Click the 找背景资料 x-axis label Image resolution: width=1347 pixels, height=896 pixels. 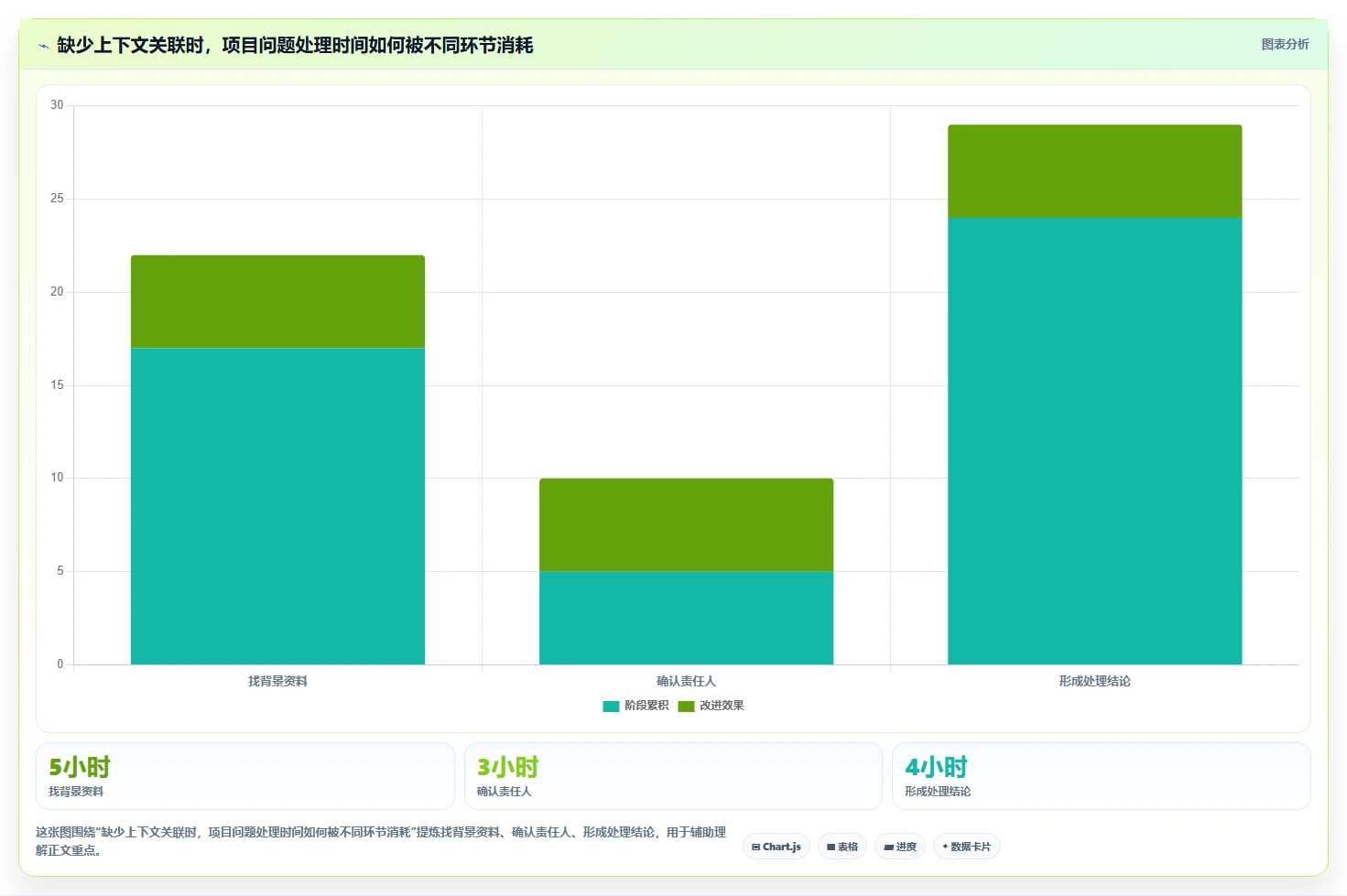(x=277, y=681)
